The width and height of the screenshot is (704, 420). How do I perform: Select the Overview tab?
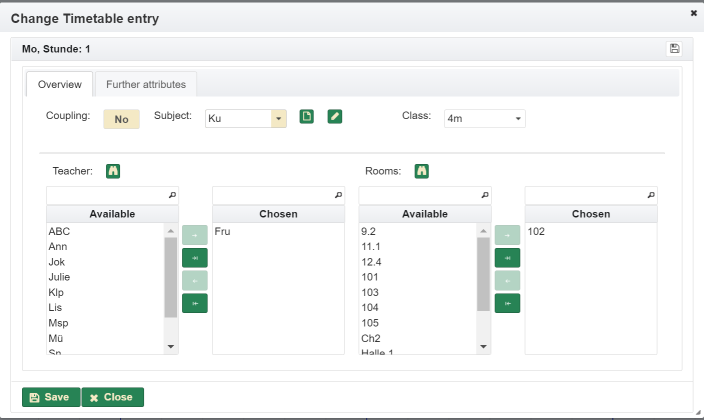pos(59,85)
